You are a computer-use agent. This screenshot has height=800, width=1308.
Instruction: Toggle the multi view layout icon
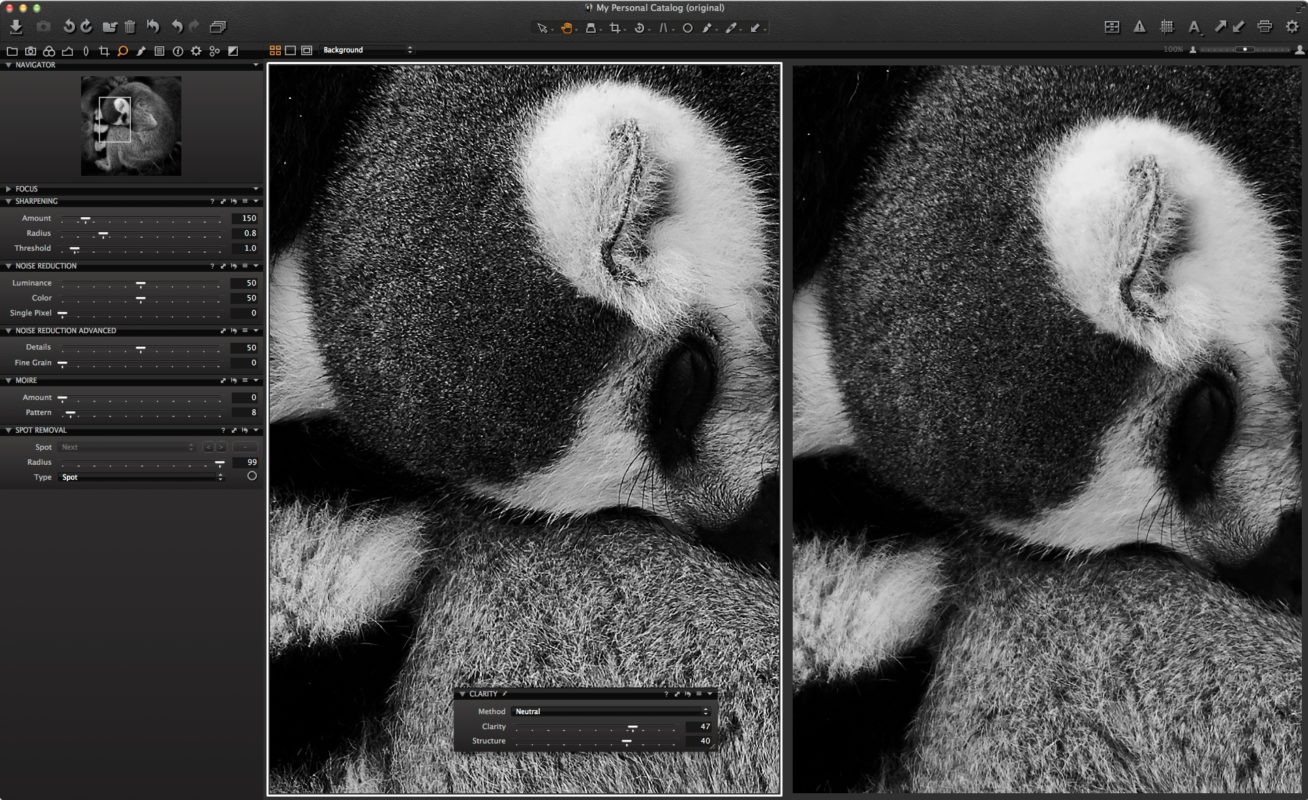click(1112, 28)
